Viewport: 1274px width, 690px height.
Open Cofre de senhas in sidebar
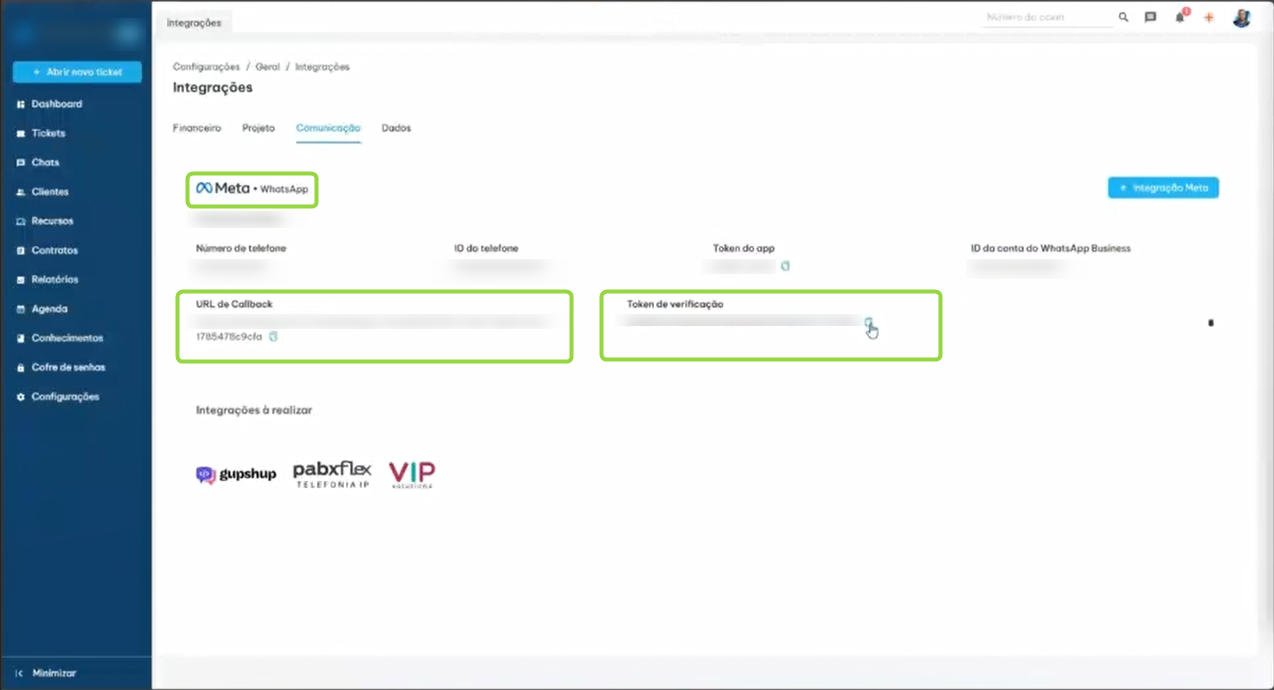[68, 367]
